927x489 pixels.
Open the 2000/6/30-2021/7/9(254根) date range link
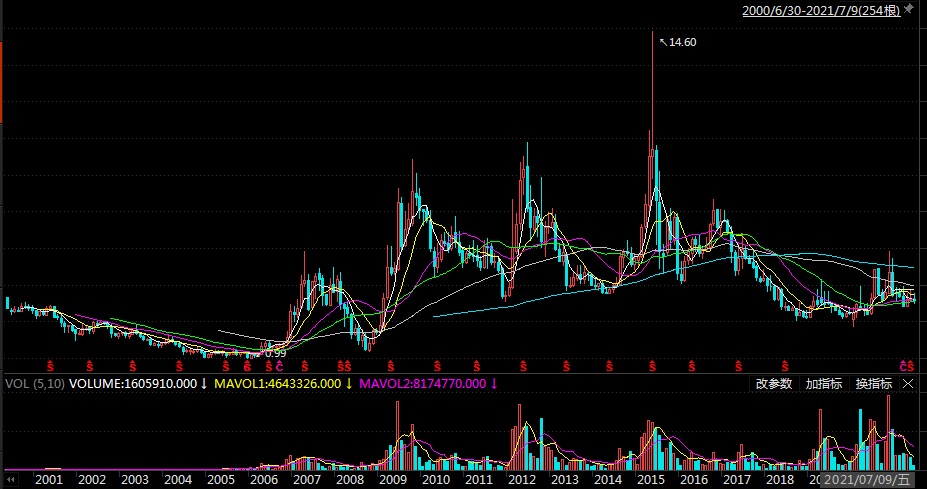pyautogui.click(x=821, y=10)
